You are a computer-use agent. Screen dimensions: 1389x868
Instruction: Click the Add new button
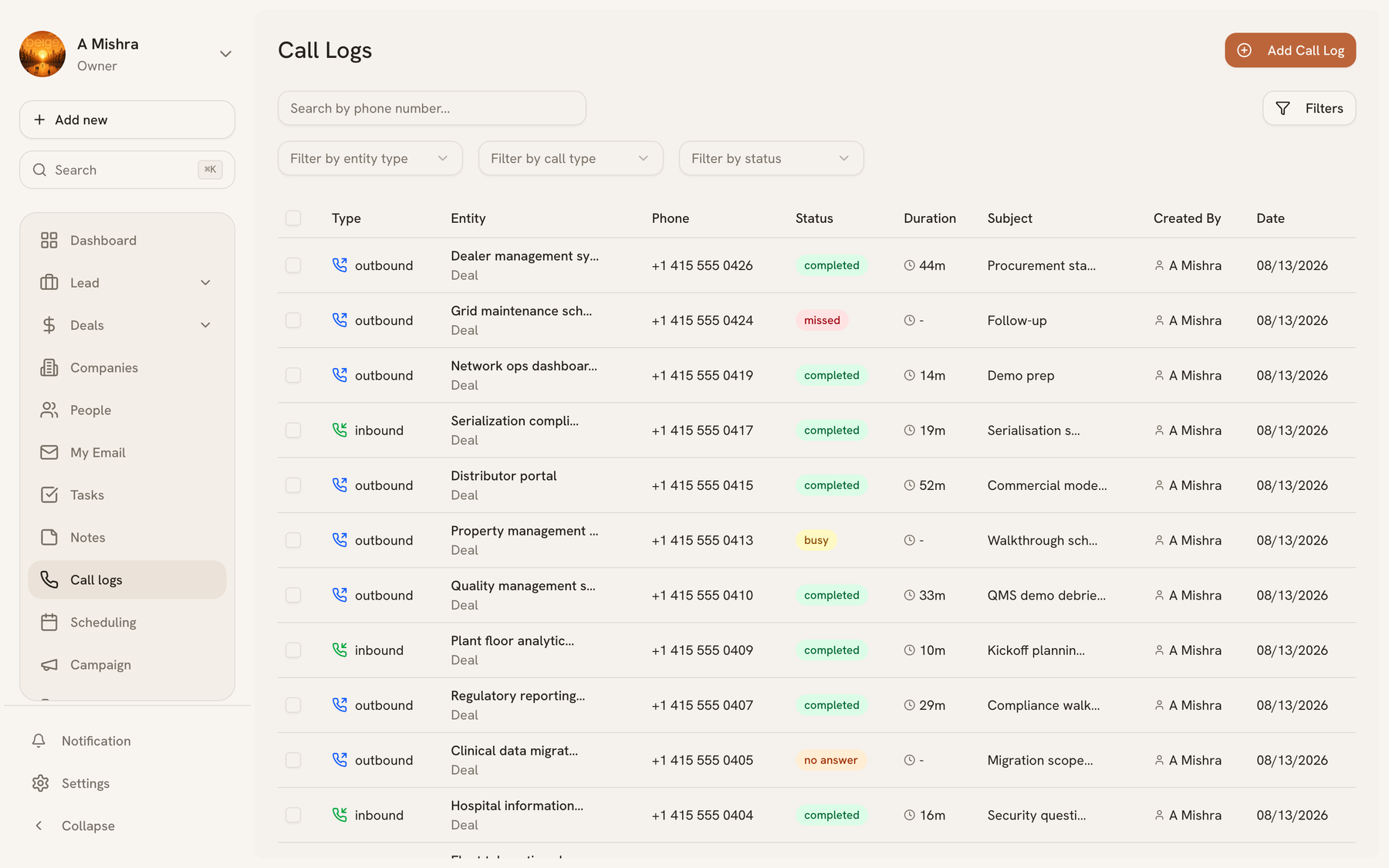point(127,120)
